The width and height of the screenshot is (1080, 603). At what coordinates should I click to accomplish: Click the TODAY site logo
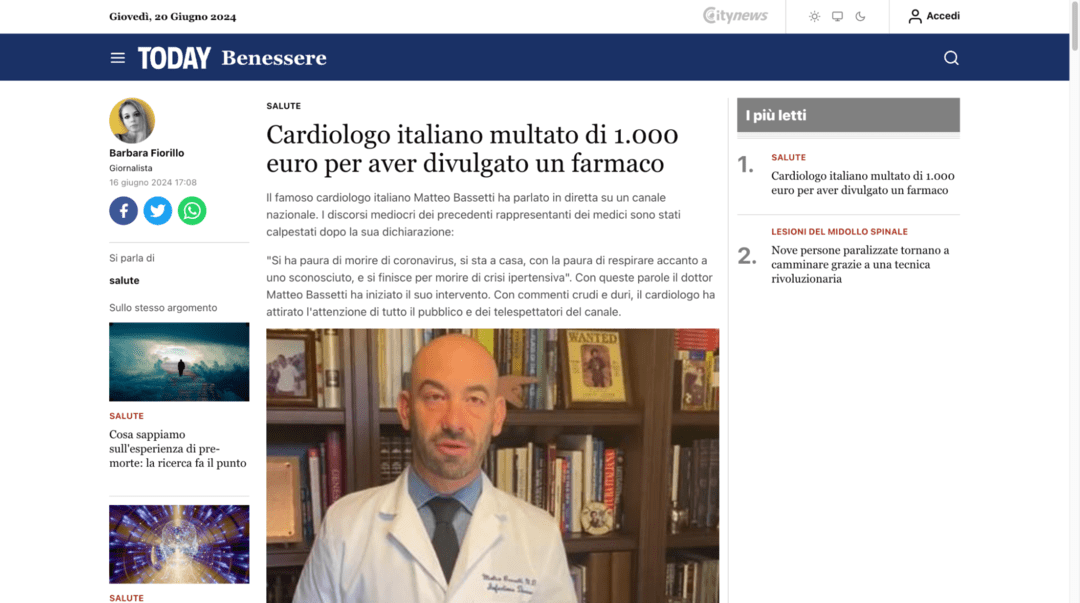pyautogui.click(x=174, y=58)
